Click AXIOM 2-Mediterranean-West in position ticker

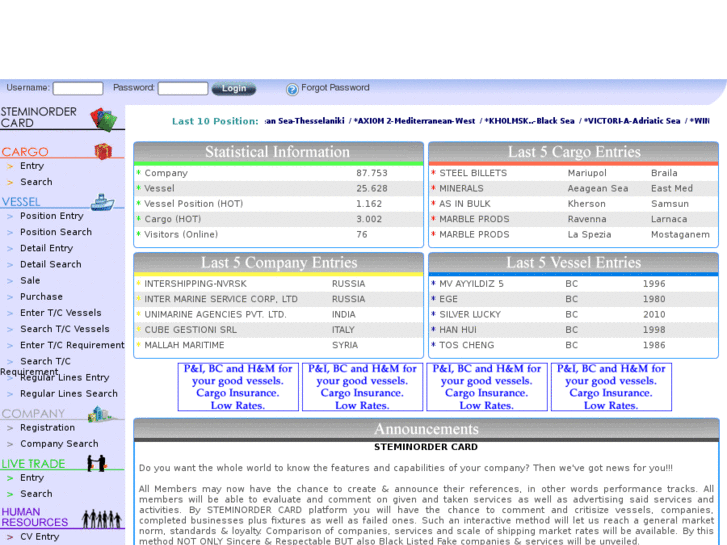point(414,121)
